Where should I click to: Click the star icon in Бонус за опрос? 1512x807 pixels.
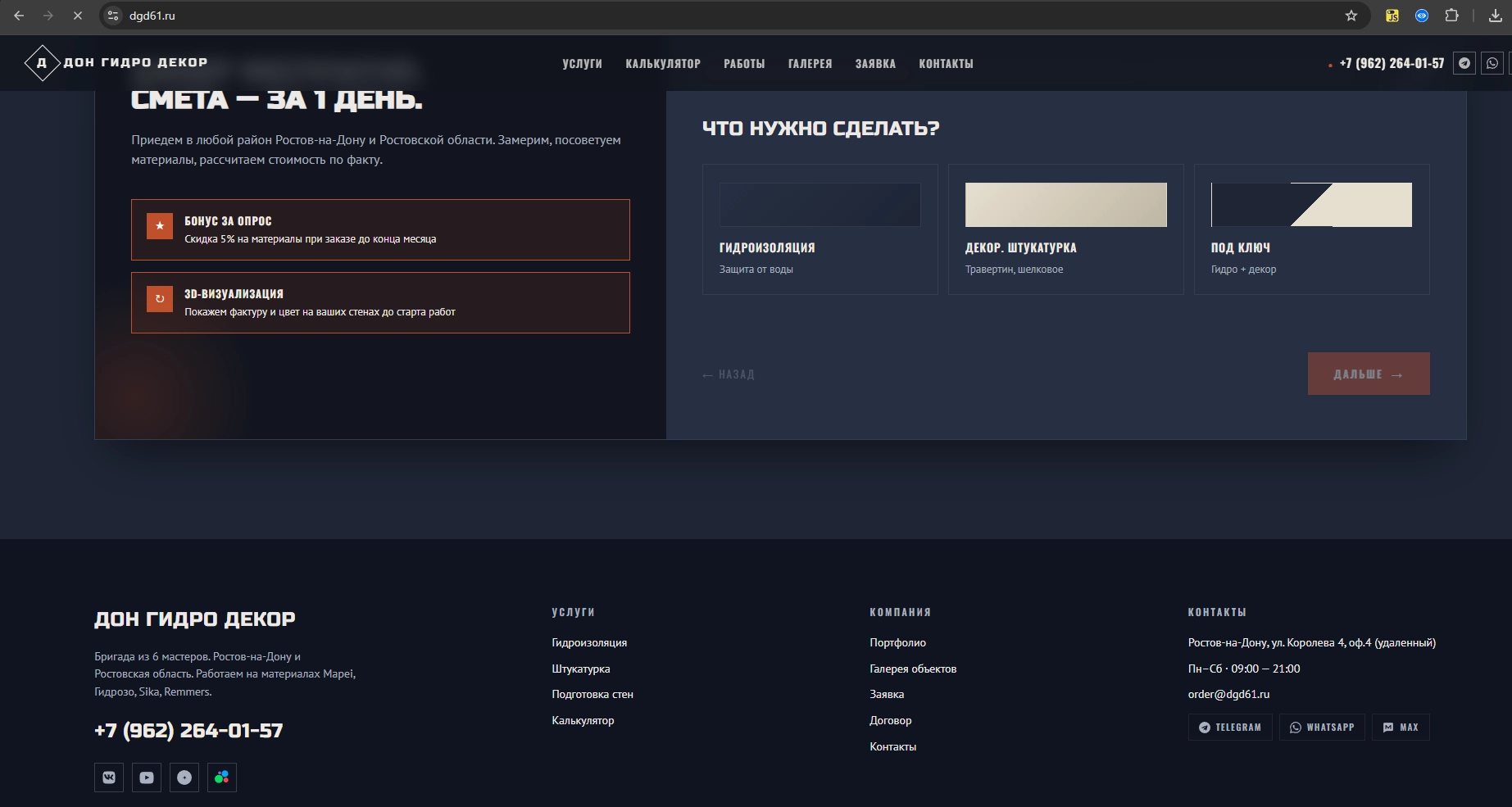pos(160,226)
